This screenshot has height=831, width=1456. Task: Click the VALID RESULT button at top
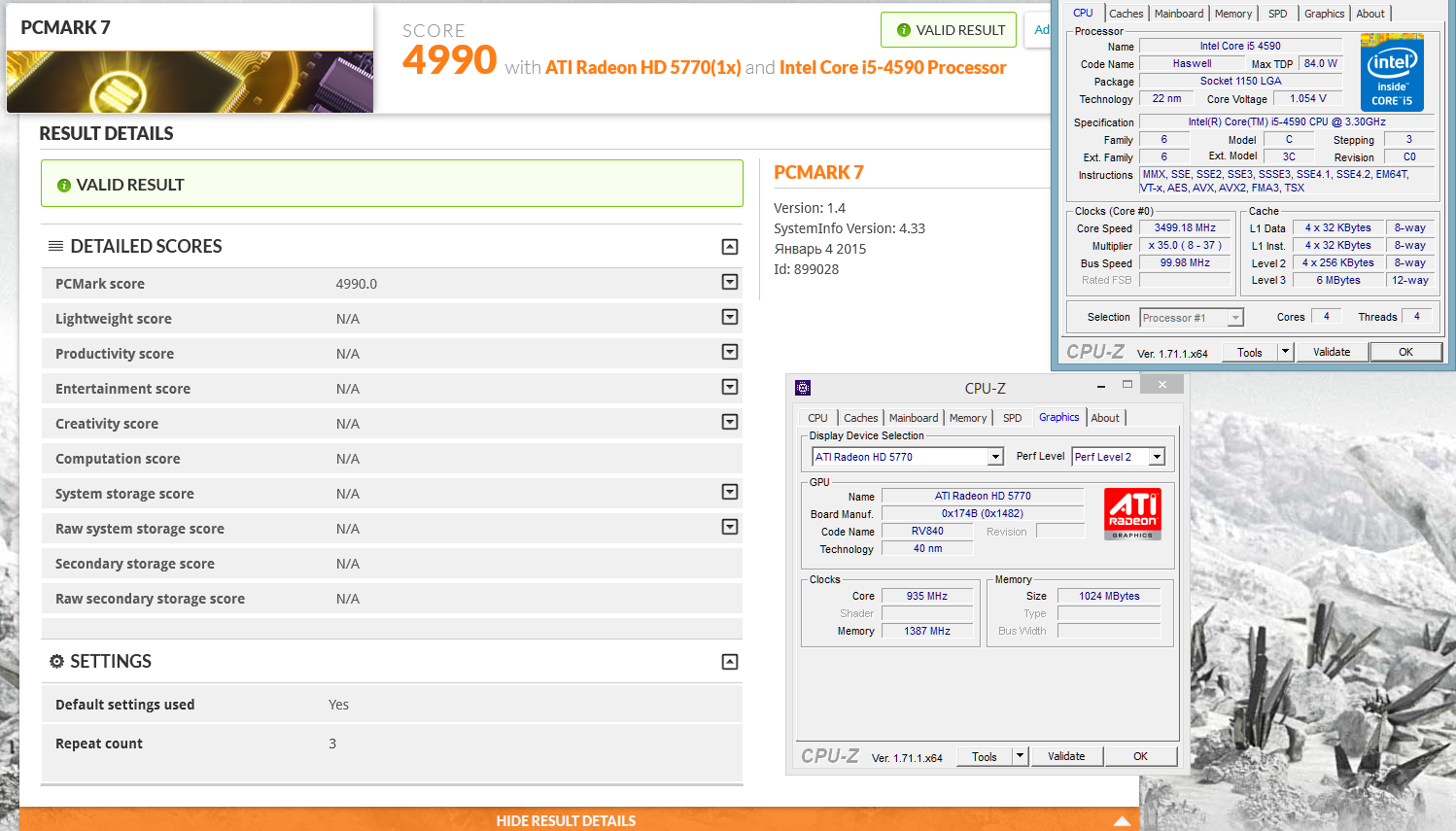coord(949,30)
